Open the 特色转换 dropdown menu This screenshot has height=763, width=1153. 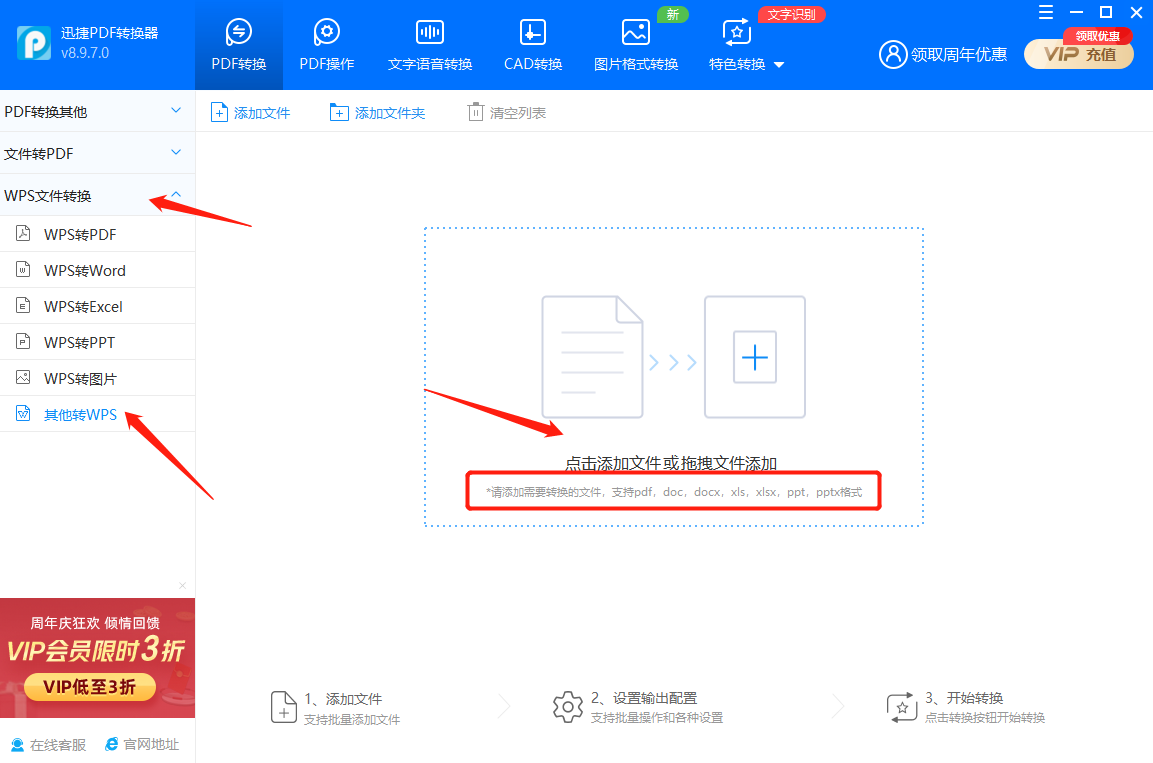(779, 65)
